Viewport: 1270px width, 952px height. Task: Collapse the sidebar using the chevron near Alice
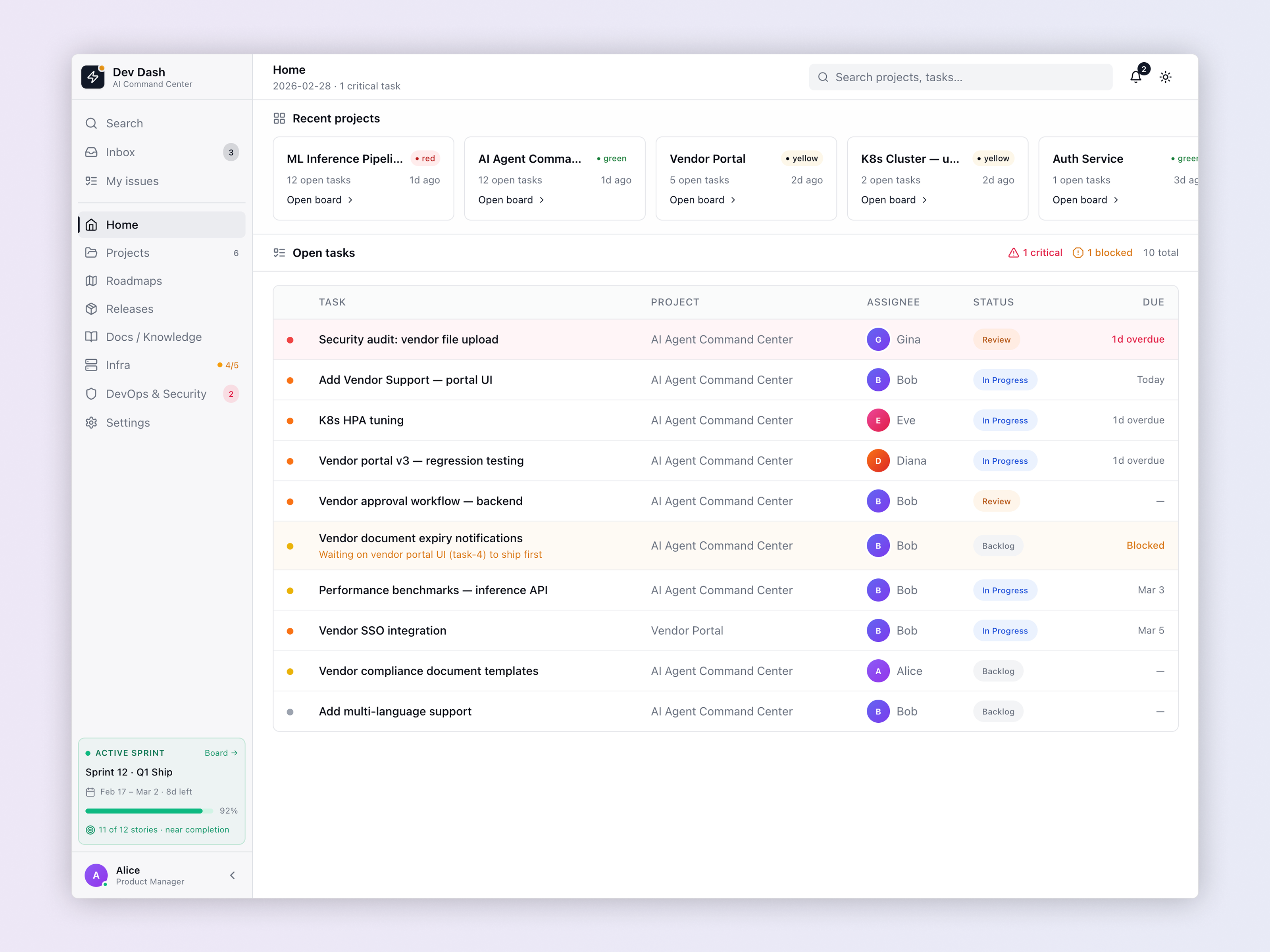[x=233, y=875]
